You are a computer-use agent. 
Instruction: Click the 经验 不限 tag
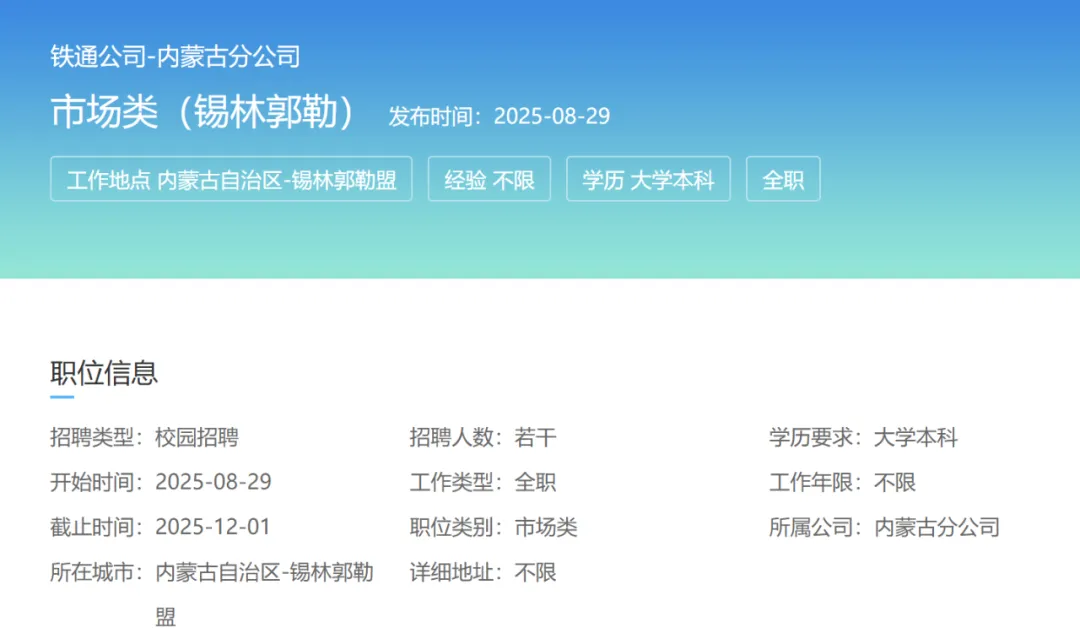click(x=489, y=179)
